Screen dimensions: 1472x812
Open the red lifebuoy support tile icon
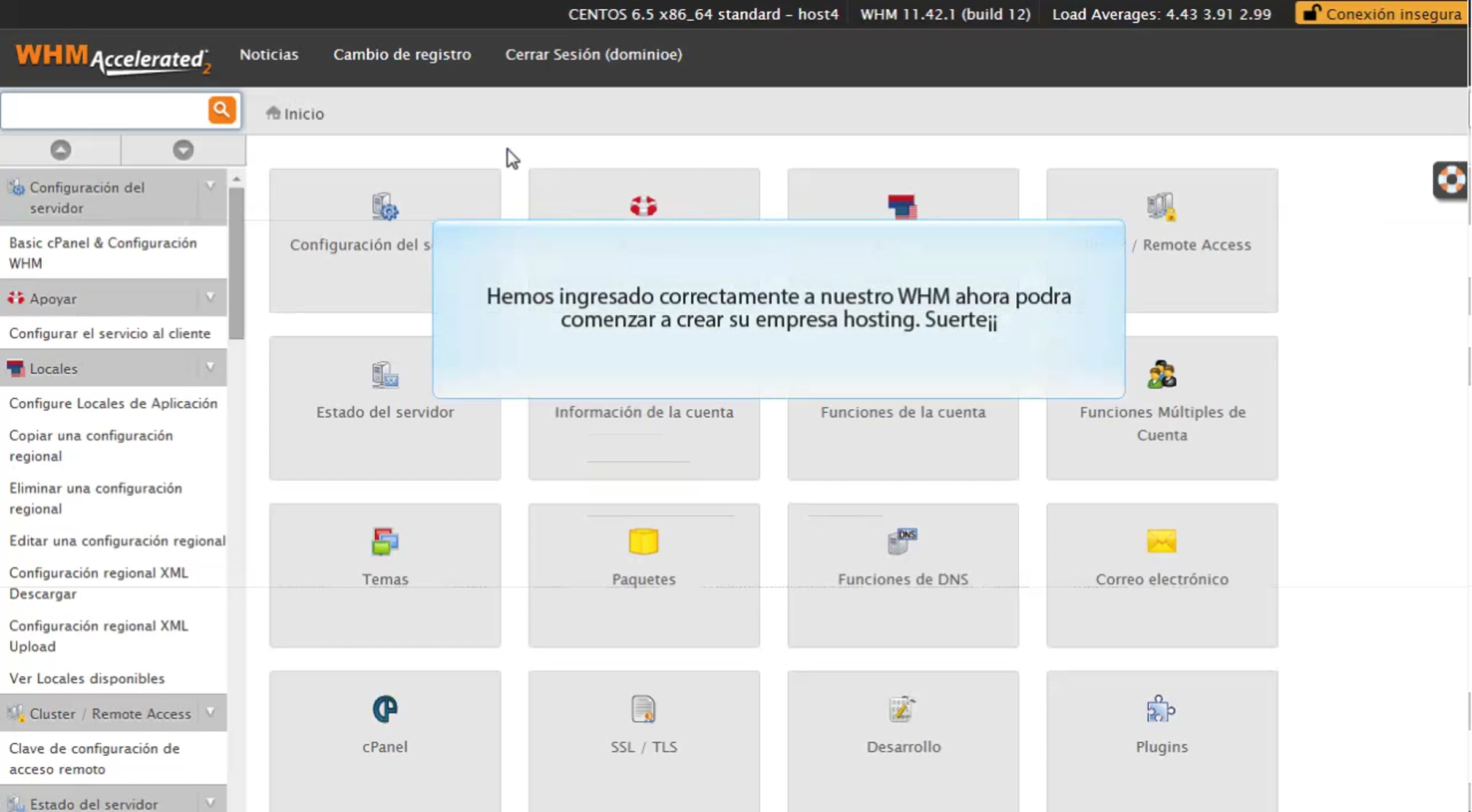tap(643, 205)
